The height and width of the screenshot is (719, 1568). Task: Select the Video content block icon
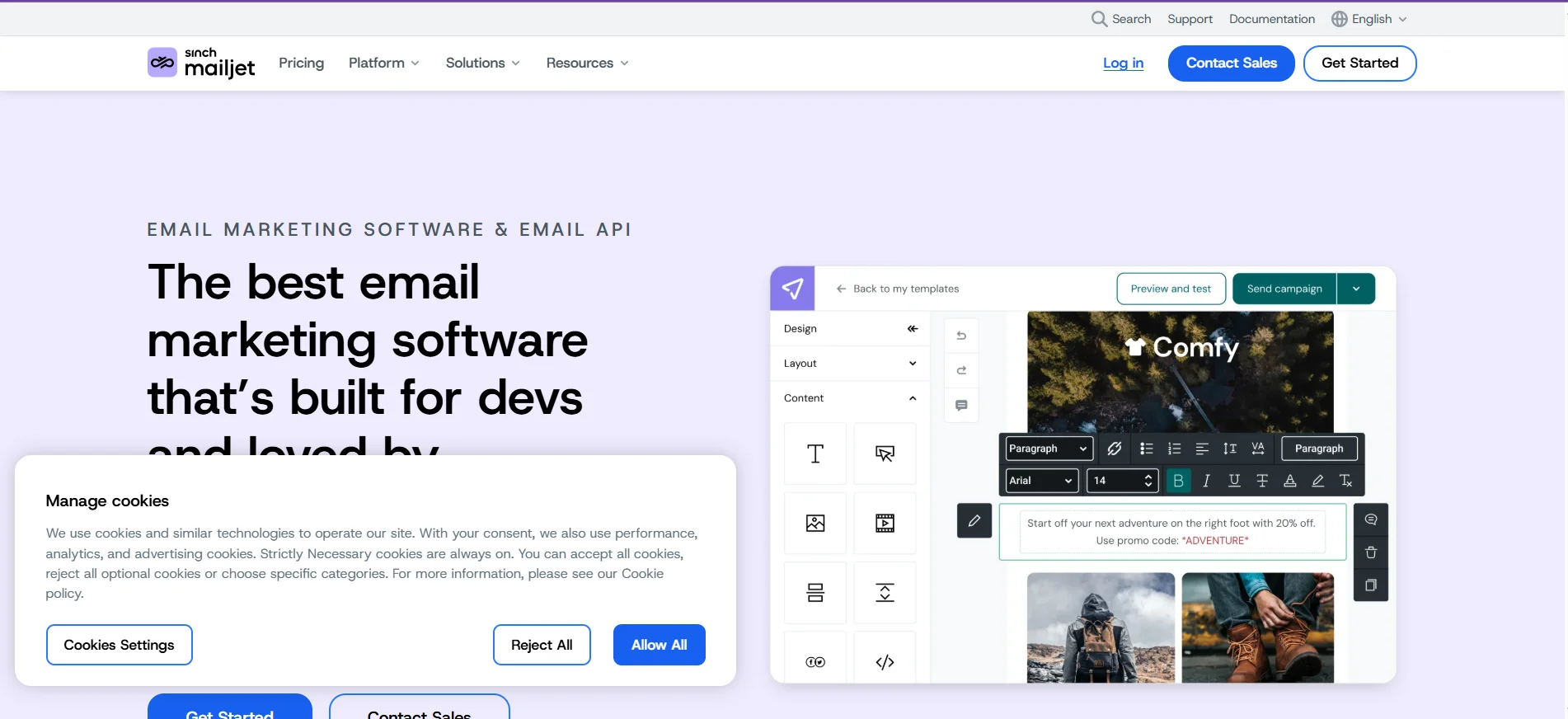point(885,523)
